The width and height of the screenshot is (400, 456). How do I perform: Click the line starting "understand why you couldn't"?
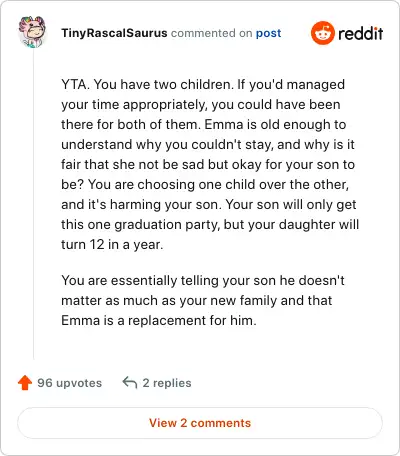coord(208,145)
